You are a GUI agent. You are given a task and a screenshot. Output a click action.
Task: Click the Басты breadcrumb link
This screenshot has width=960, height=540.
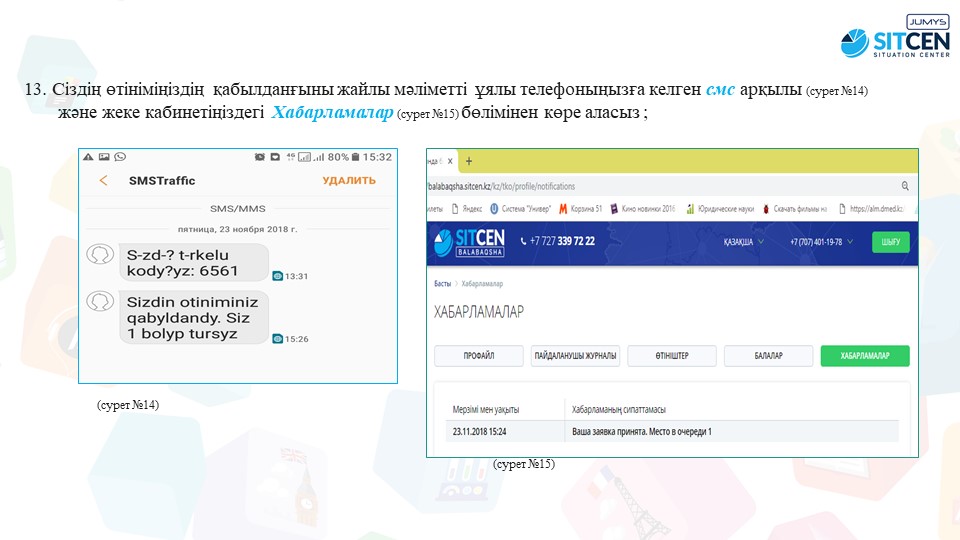tap(441, 284)
